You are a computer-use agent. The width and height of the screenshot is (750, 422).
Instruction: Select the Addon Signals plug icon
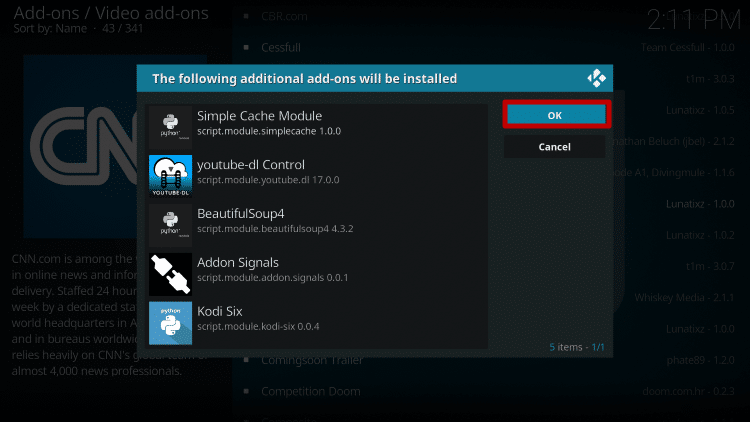click(170, 274)
